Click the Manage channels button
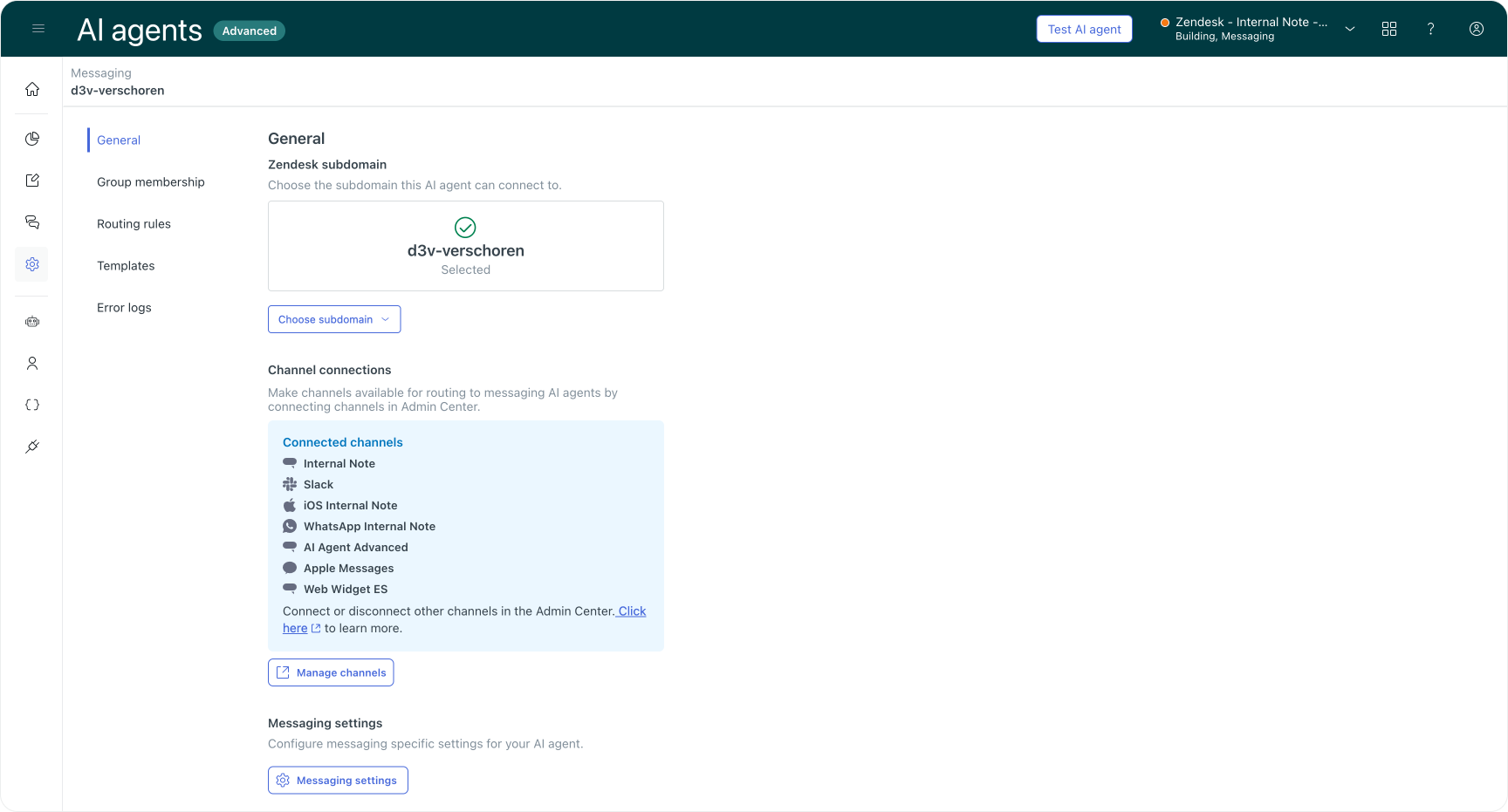This screenshot has height=812, width=1508. point(331,672)
